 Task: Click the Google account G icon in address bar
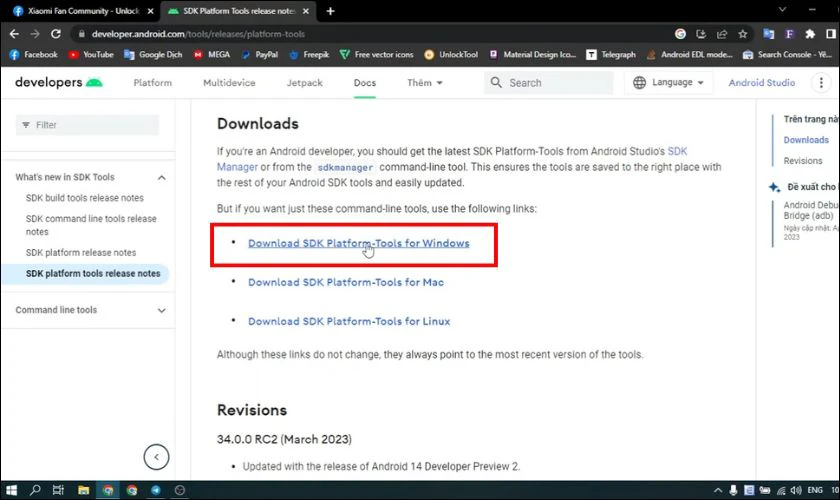pyautogui.click(x=680, y=34)
